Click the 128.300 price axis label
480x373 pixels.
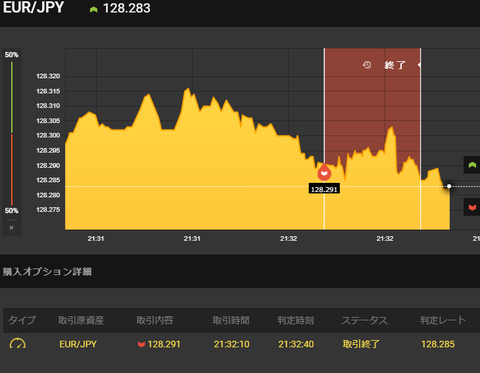[x=48, y=135]
